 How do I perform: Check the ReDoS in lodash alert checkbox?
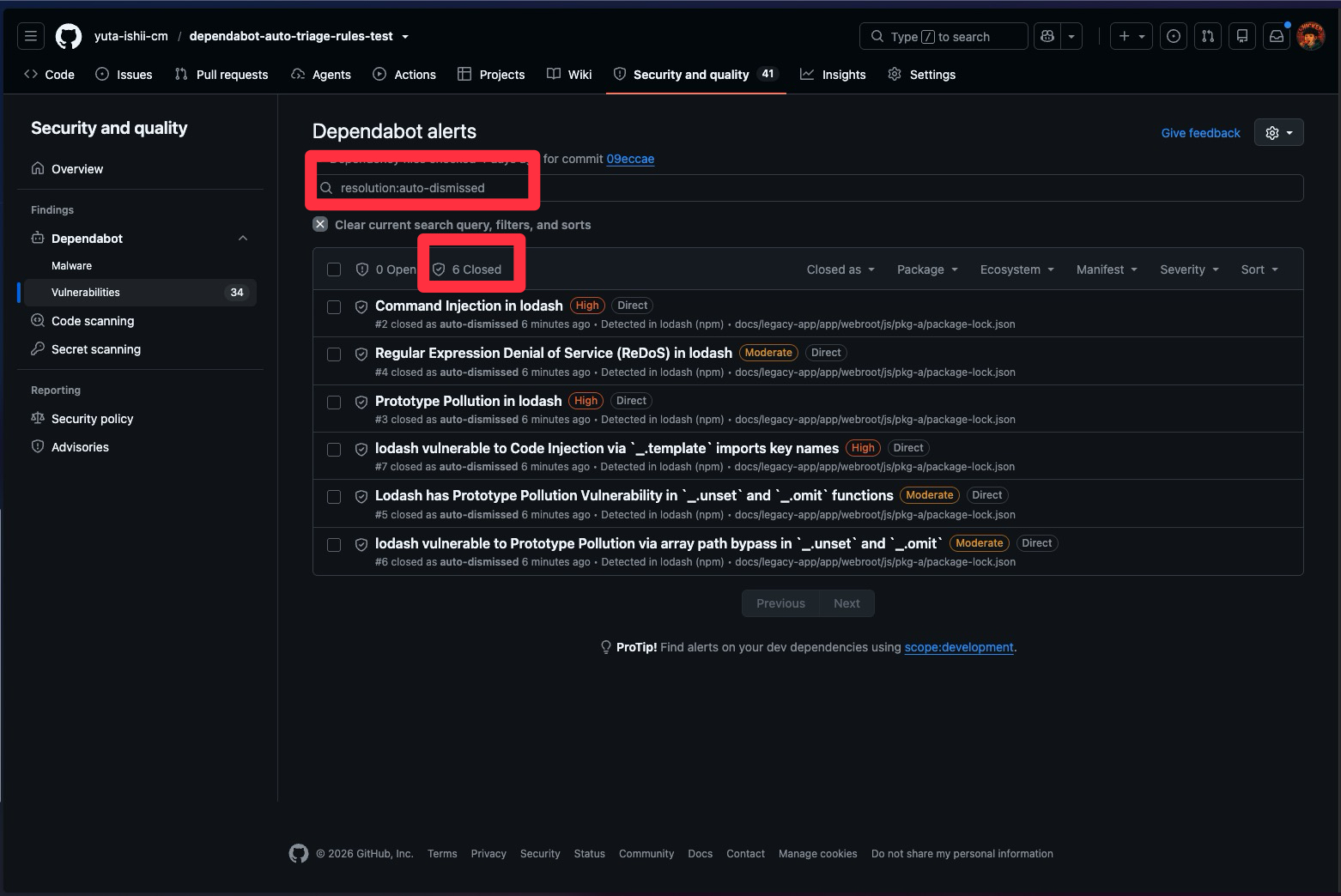334,354
